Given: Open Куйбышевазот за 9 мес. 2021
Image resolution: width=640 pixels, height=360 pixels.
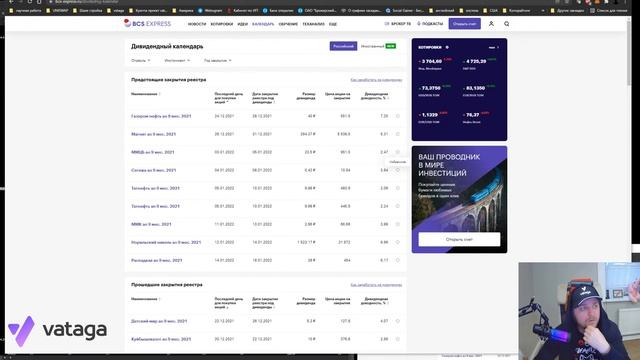Looking at the screenshot, I should click(161, 339).
